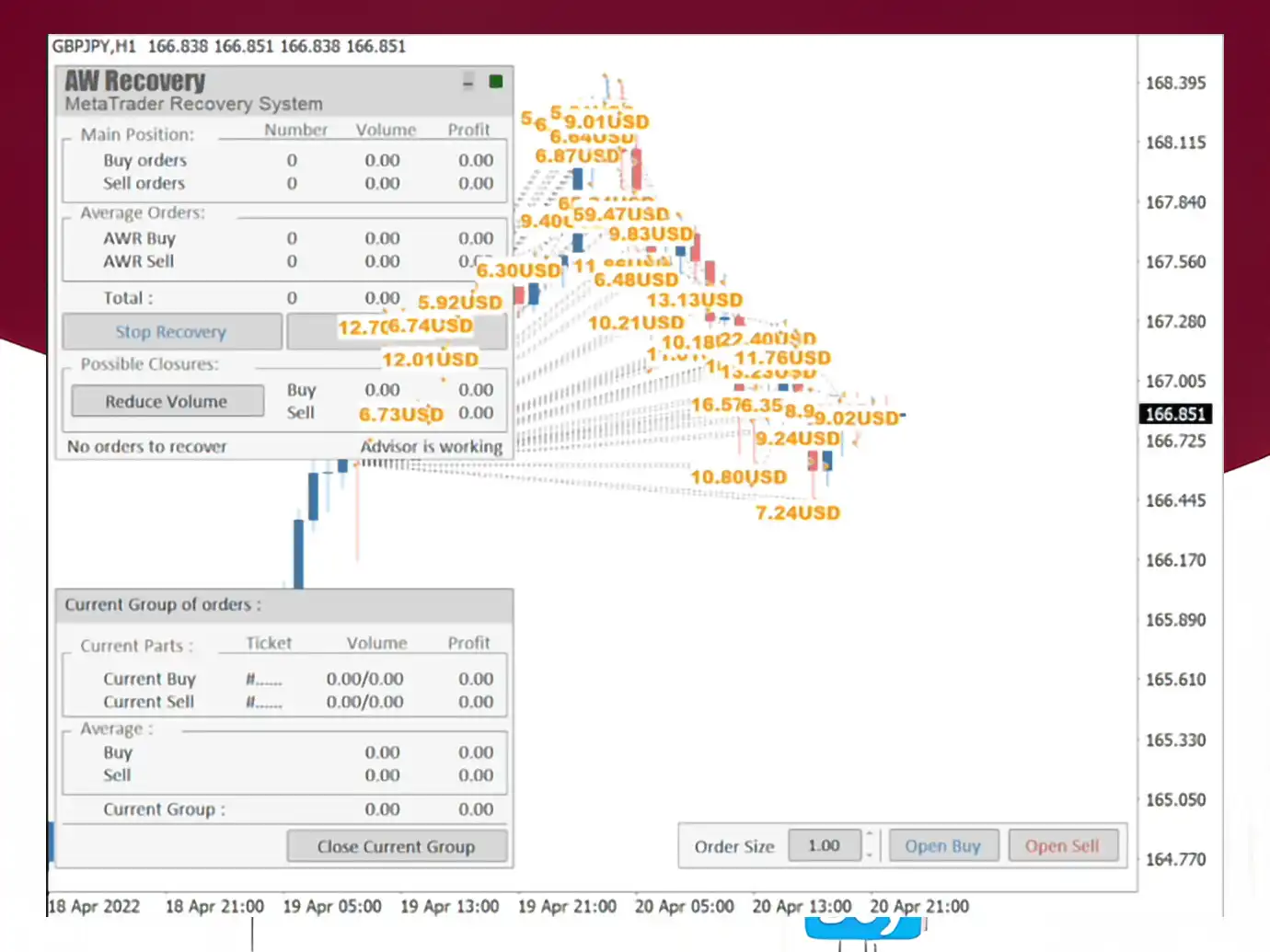Click the green status square on AW Recovery header

[496, 81]
